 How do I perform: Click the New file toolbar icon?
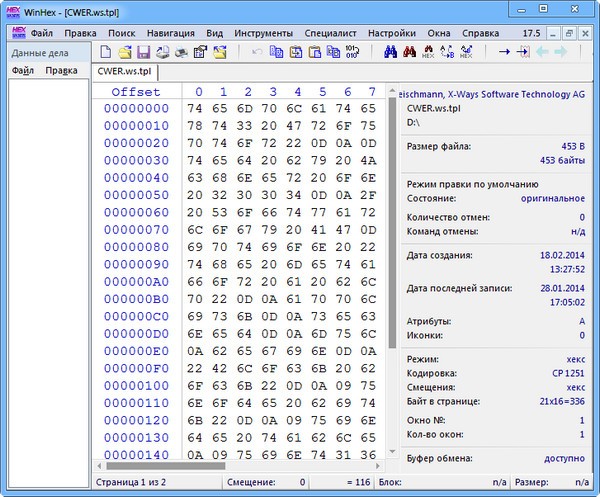(x=106, y=51)
